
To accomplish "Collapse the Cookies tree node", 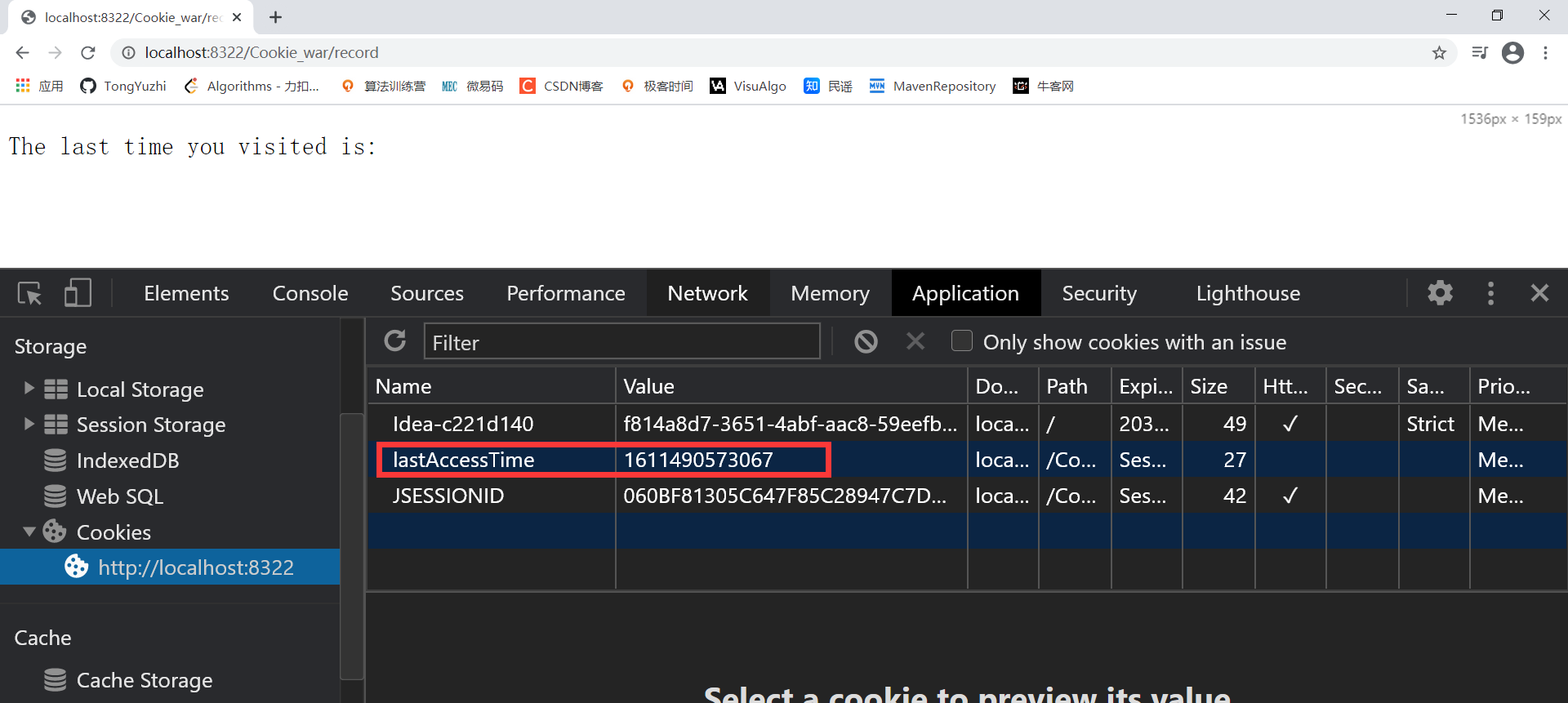I will (x=29, y=532).
